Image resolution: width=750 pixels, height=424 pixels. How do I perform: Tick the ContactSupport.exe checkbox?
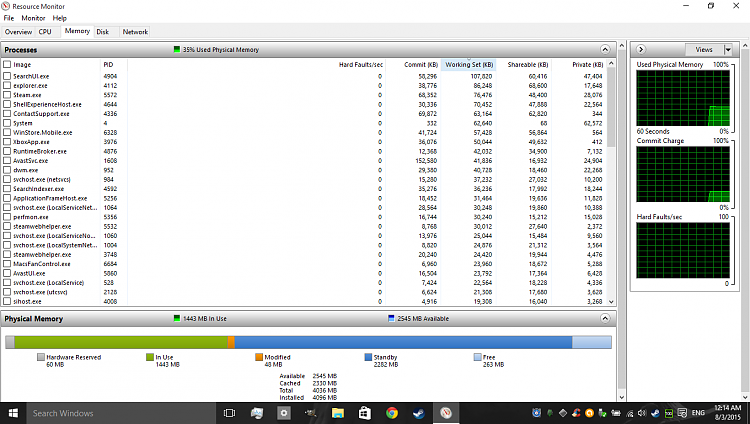coord(7,113)
